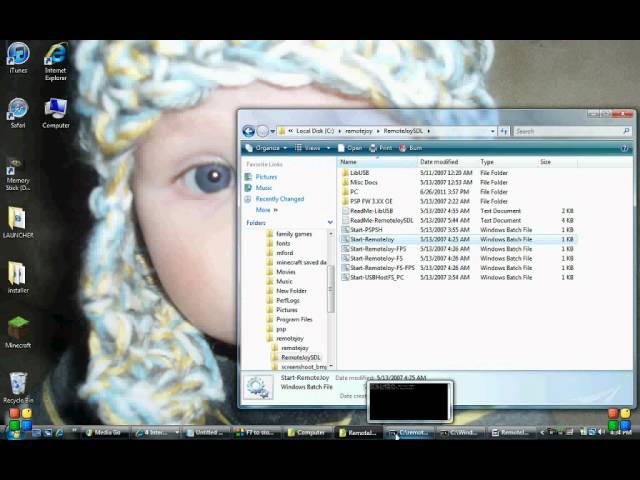Viewport: 640px width, 480px height.
Task: Open Recently Changed favorite link
Action: [274, 199]
